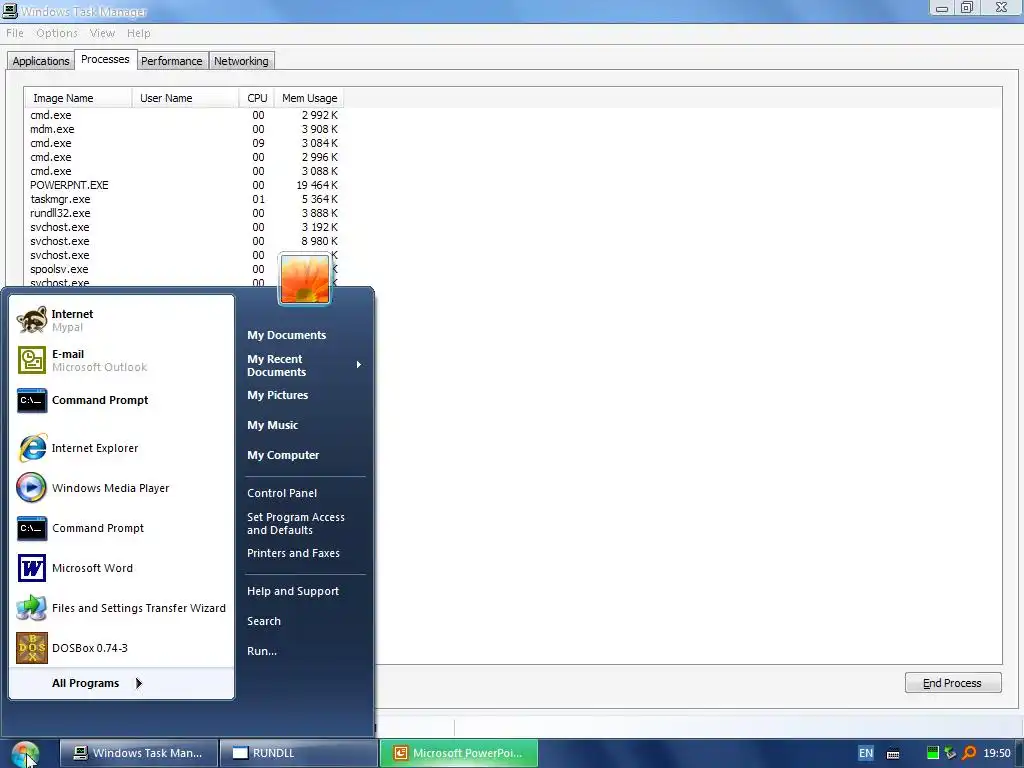The image size is (1024, 768).
Task: Click the clock showing 19:50
Action: point(997,753)
